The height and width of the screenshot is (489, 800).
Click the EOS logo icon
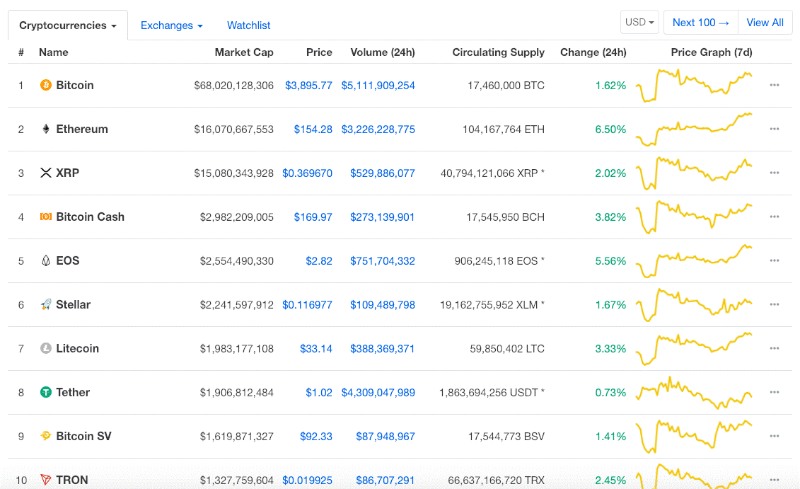click(x=46, y=260)
